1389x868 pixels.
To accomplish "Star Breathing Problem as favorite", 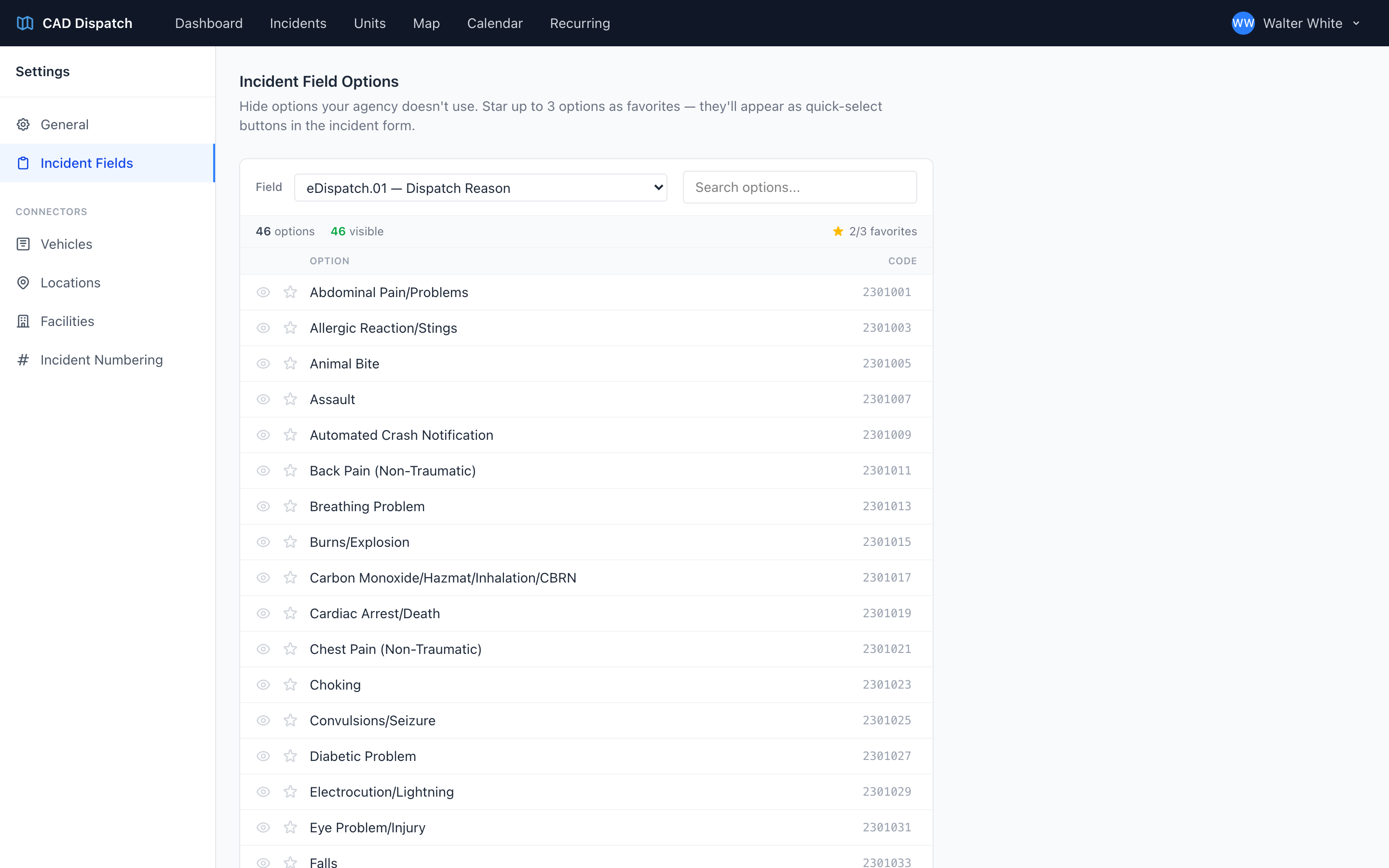I will [290, 506].
